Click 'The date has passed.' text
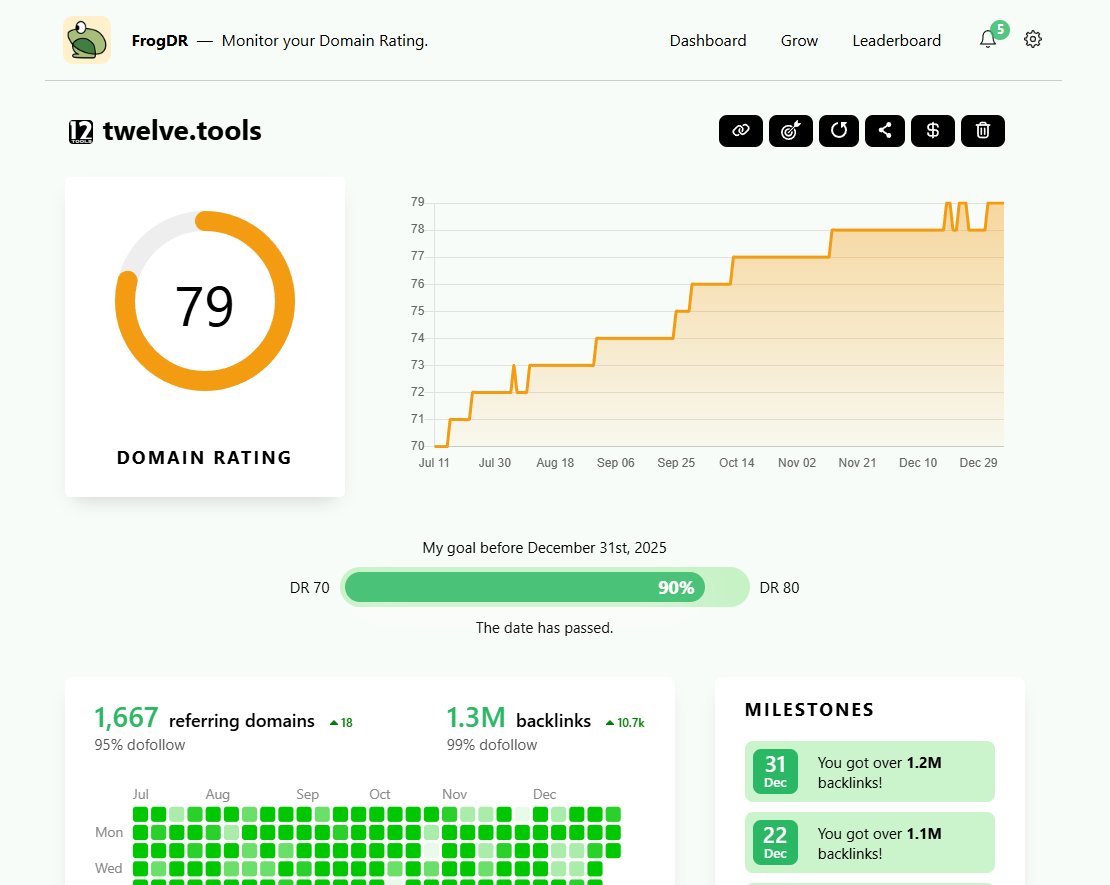Screen dimensions: 1110x885 [x=544, y=628]
